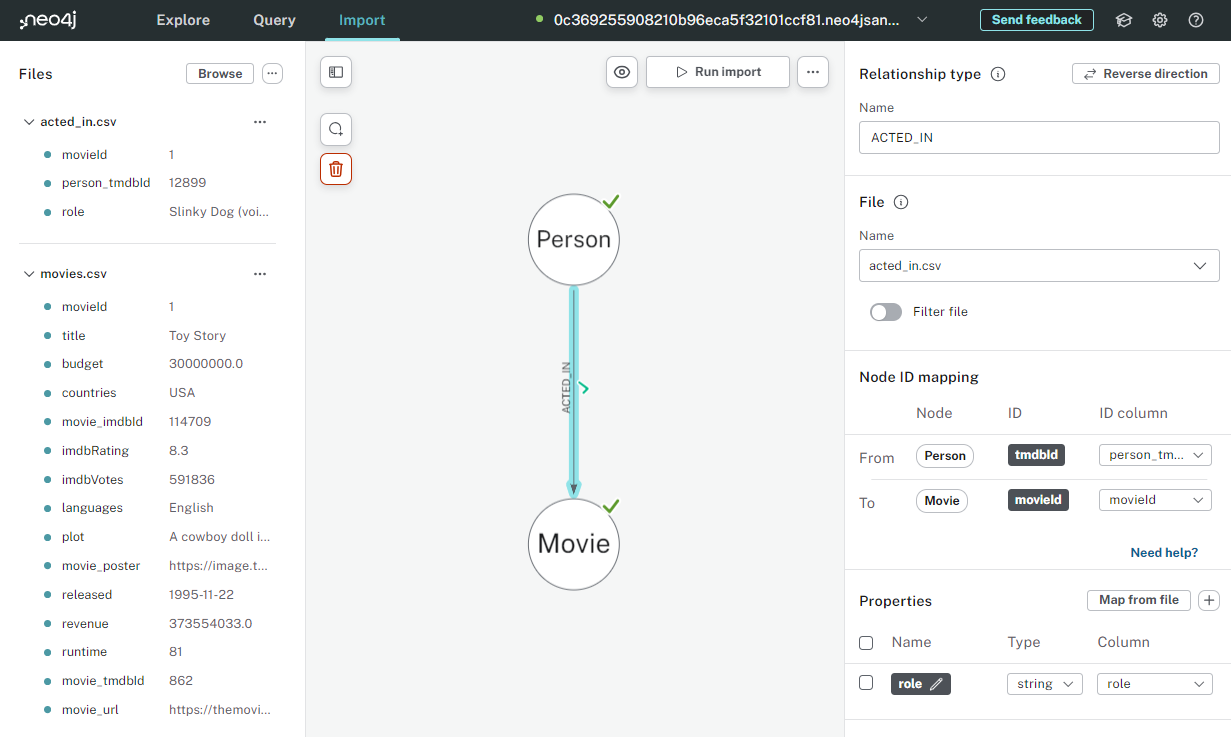Switch to the Query tab
Viewport: 1231px width, 737px height.
[x=273, y=19]
